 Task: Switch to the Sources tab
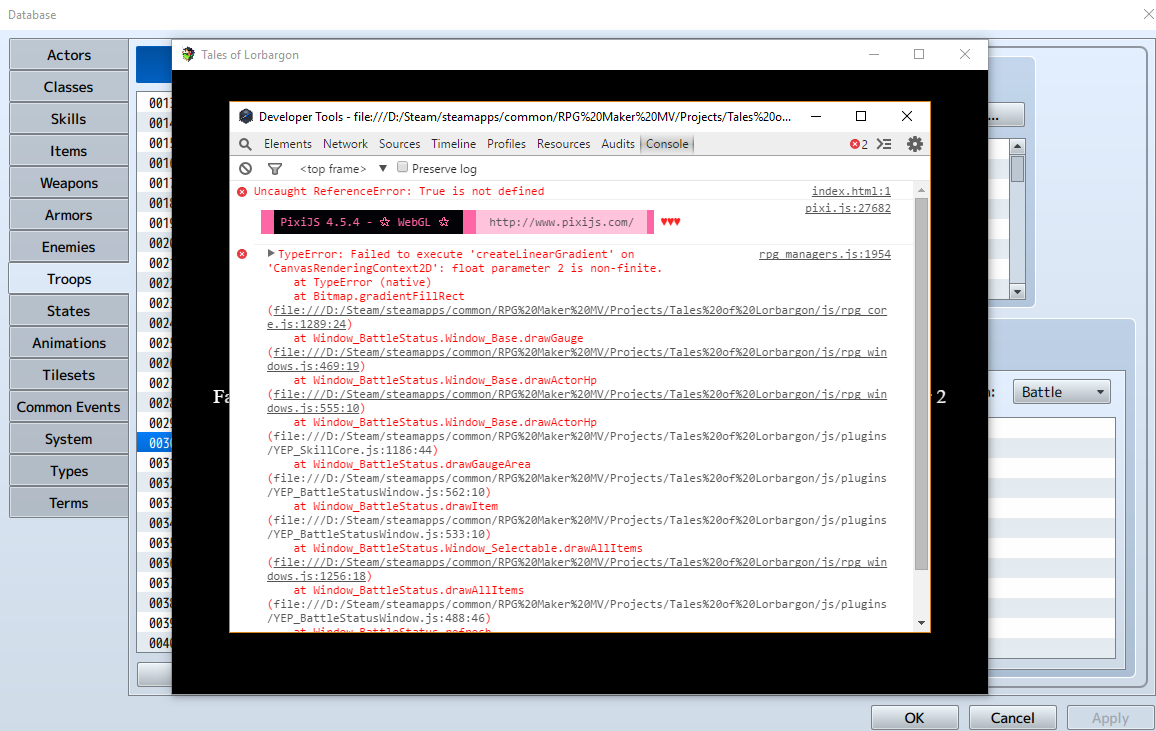(x=400, y=144)
